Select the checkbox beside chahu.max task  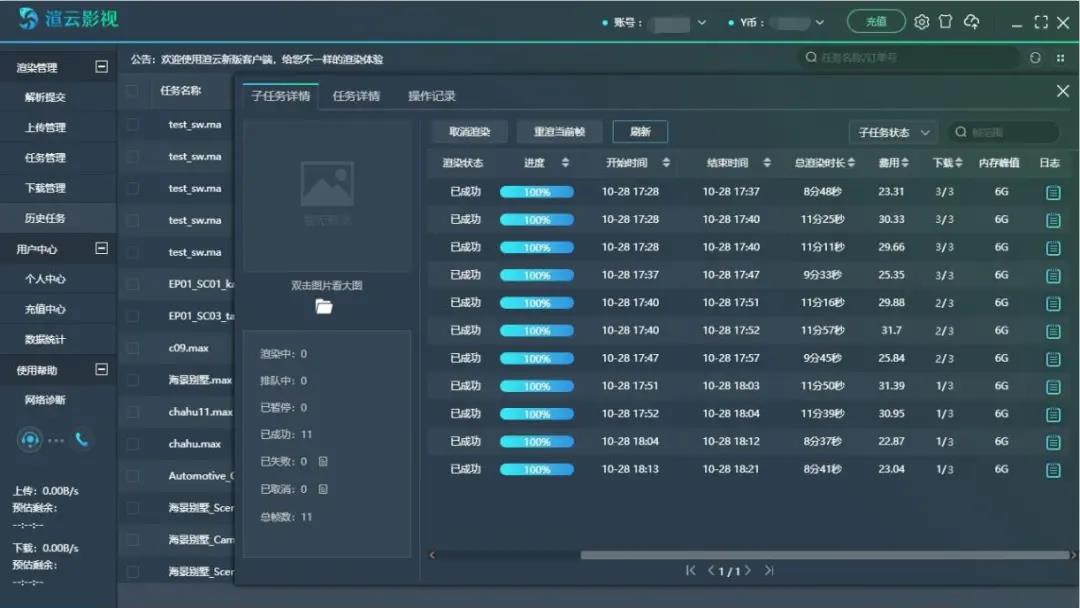point(132,444)
